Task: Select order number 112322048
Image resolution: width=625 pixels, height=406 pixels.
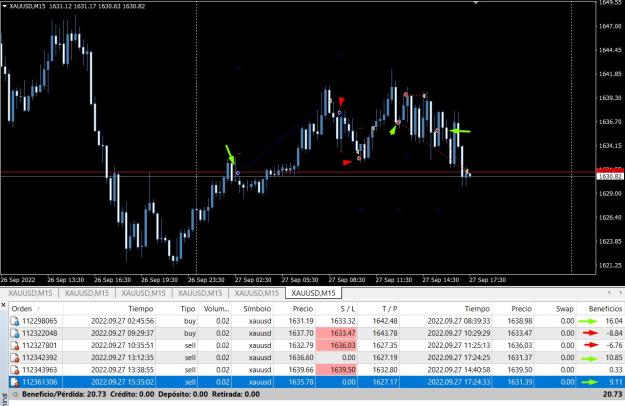Action: (x=40, y=333)
